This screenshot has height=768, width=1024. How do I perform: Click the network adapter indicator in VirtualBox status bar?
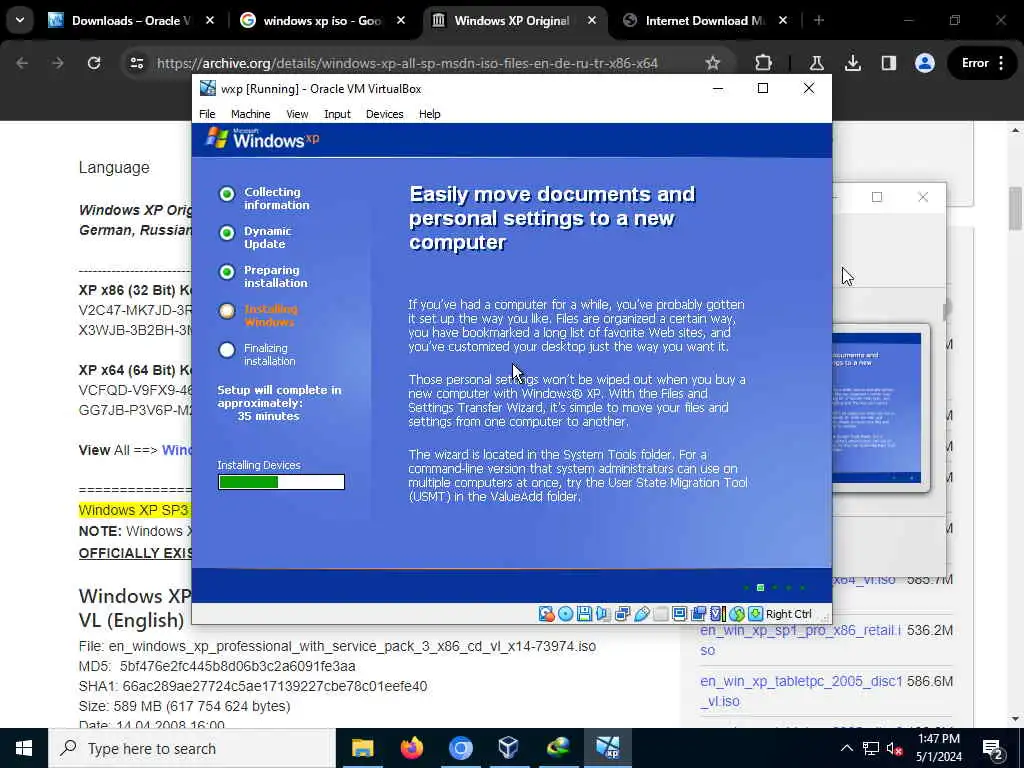[622, 614]
